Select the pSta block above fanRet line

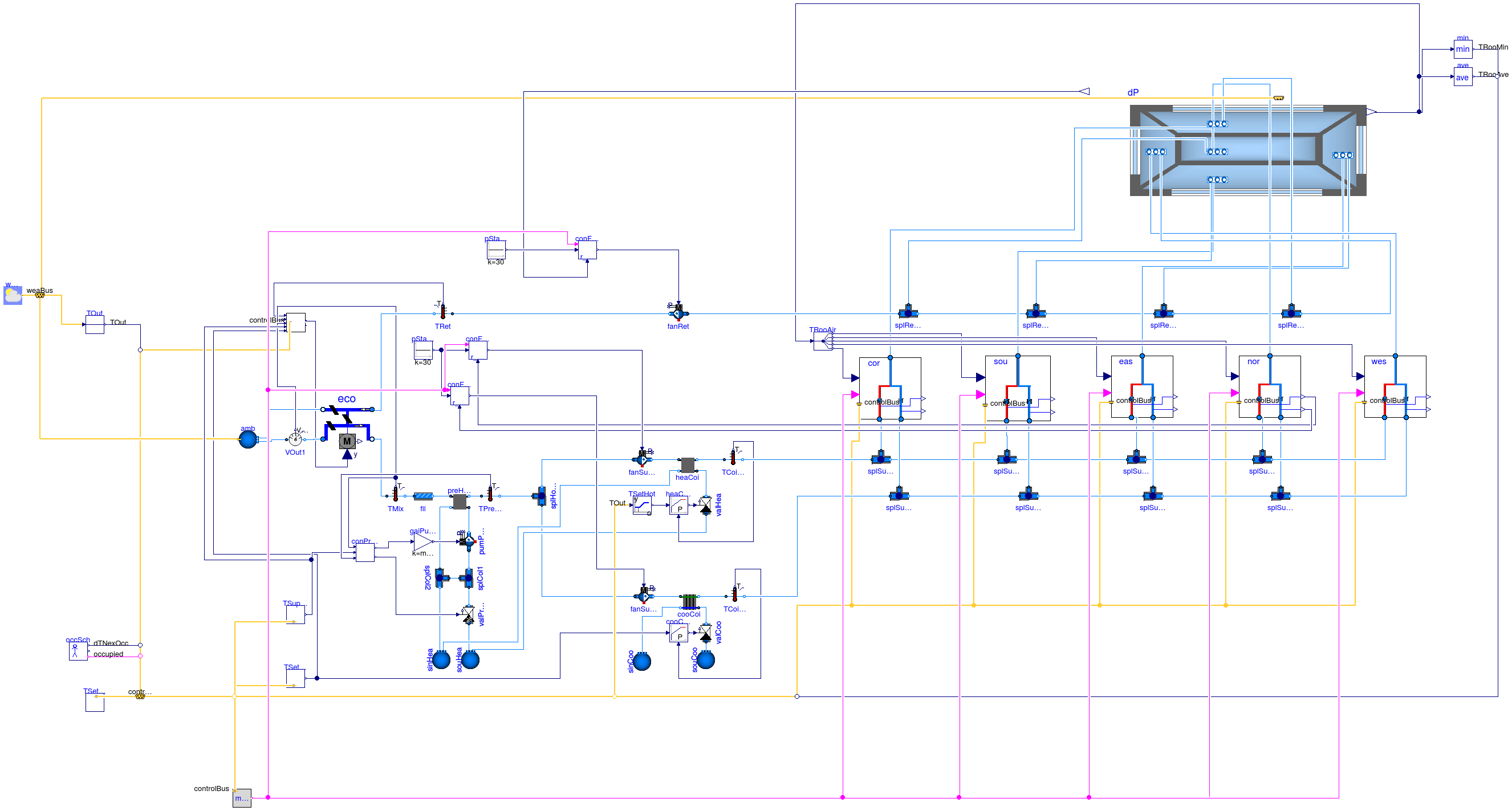pos(497,250)
